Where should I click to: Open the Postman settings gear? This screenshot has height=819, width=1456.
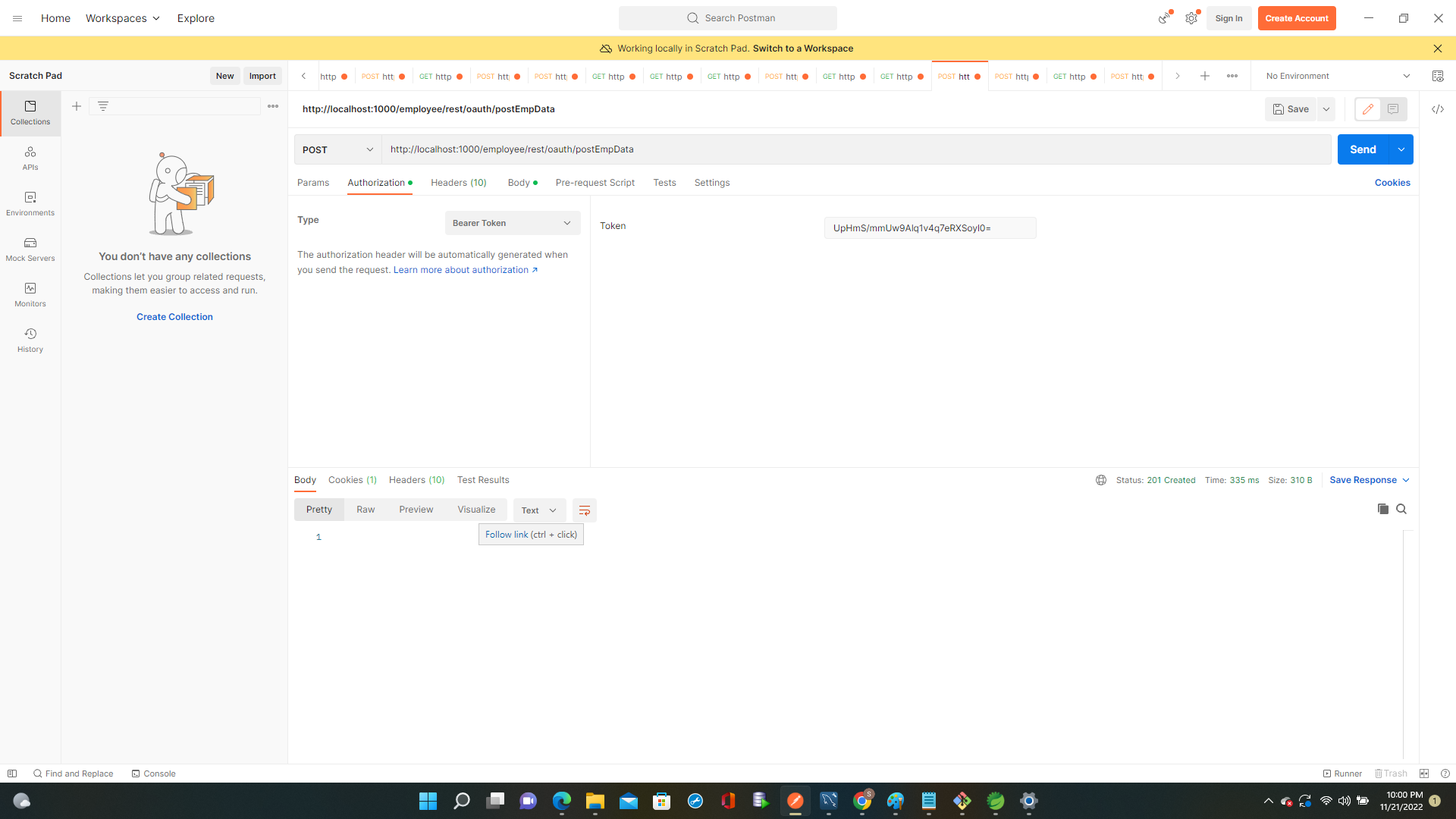click(1191, 17)
